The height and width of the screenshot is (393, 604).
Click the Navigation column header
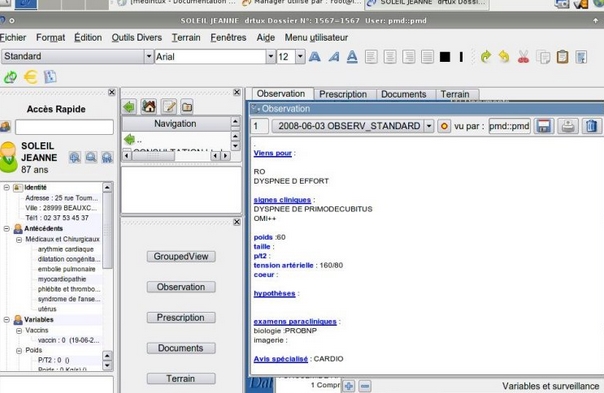coord(176,124)
